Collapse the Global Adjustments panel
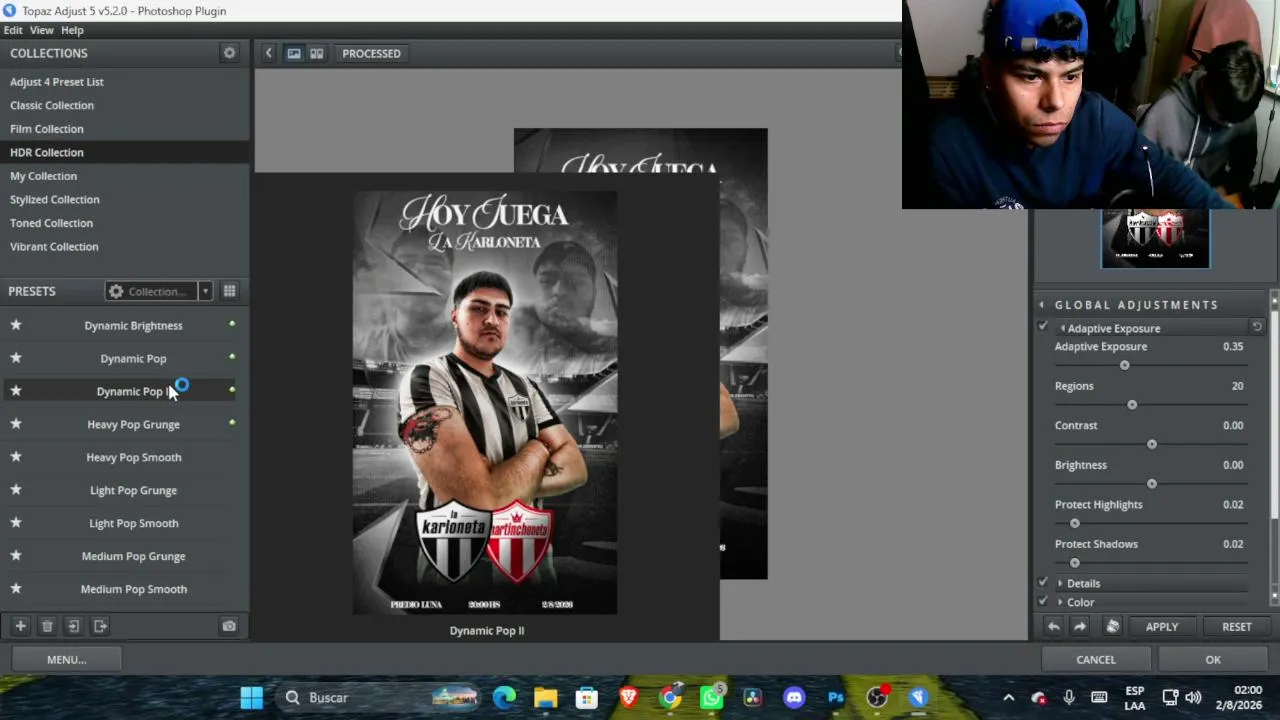Viewport: 1280px width, 720px height. [x=1042, y=305]
